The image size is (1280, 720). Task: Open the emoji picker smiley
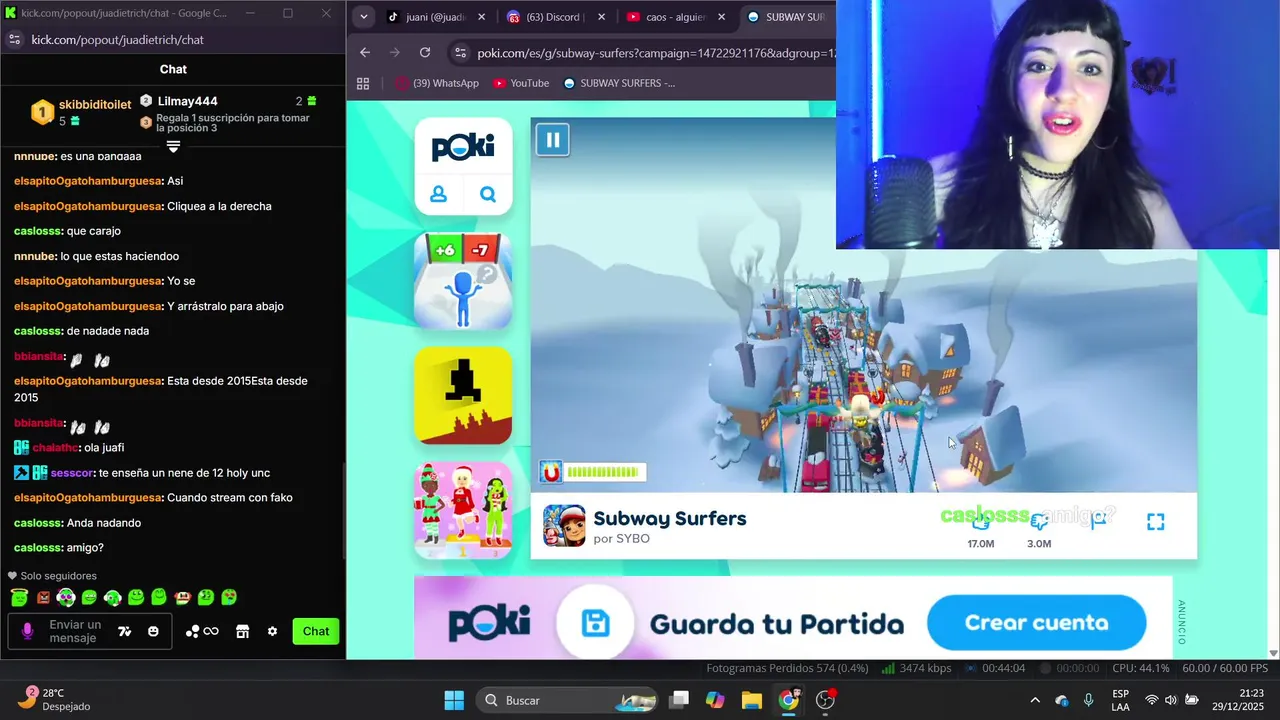coord(153,631)
